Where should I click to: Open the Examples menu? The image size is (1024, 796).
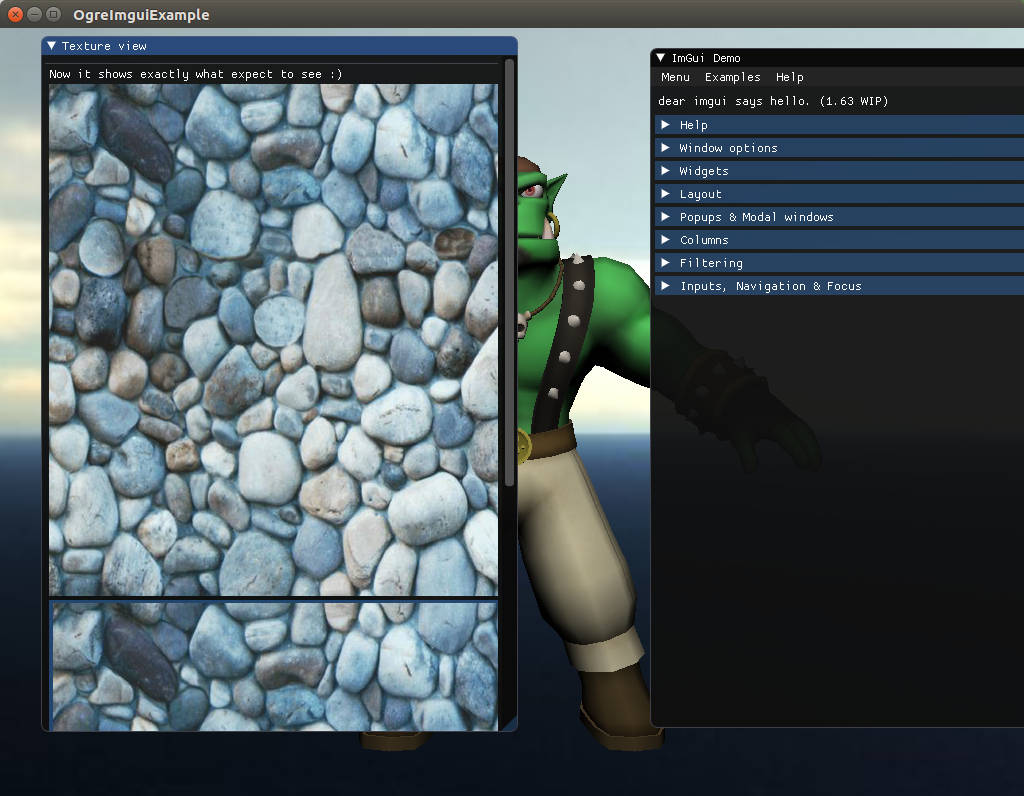733,77
